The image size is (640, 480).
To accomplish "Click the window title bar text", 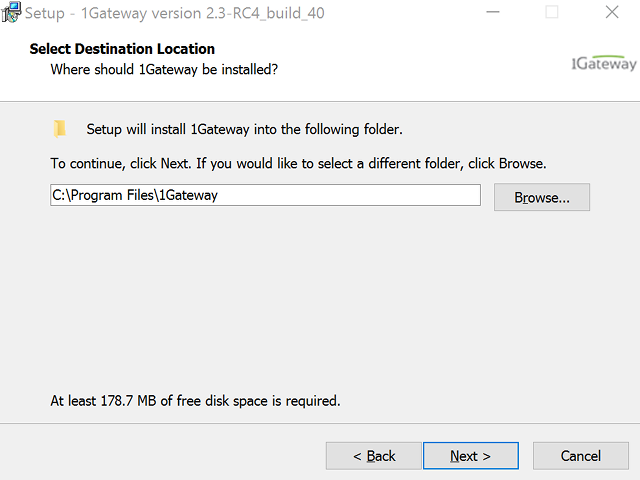I will coord(175,13).
